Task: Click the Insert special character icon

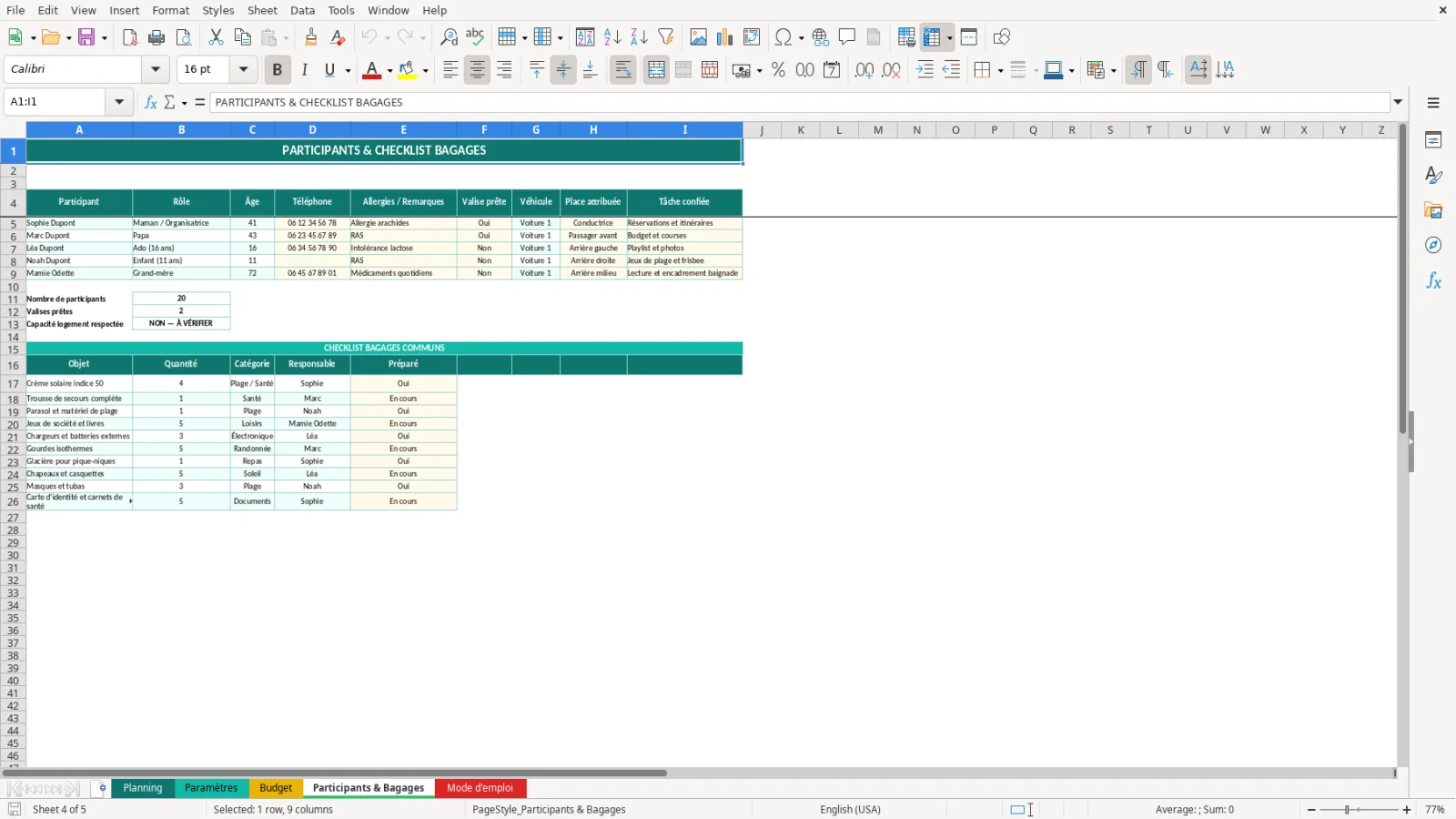Action: [783, 37]
